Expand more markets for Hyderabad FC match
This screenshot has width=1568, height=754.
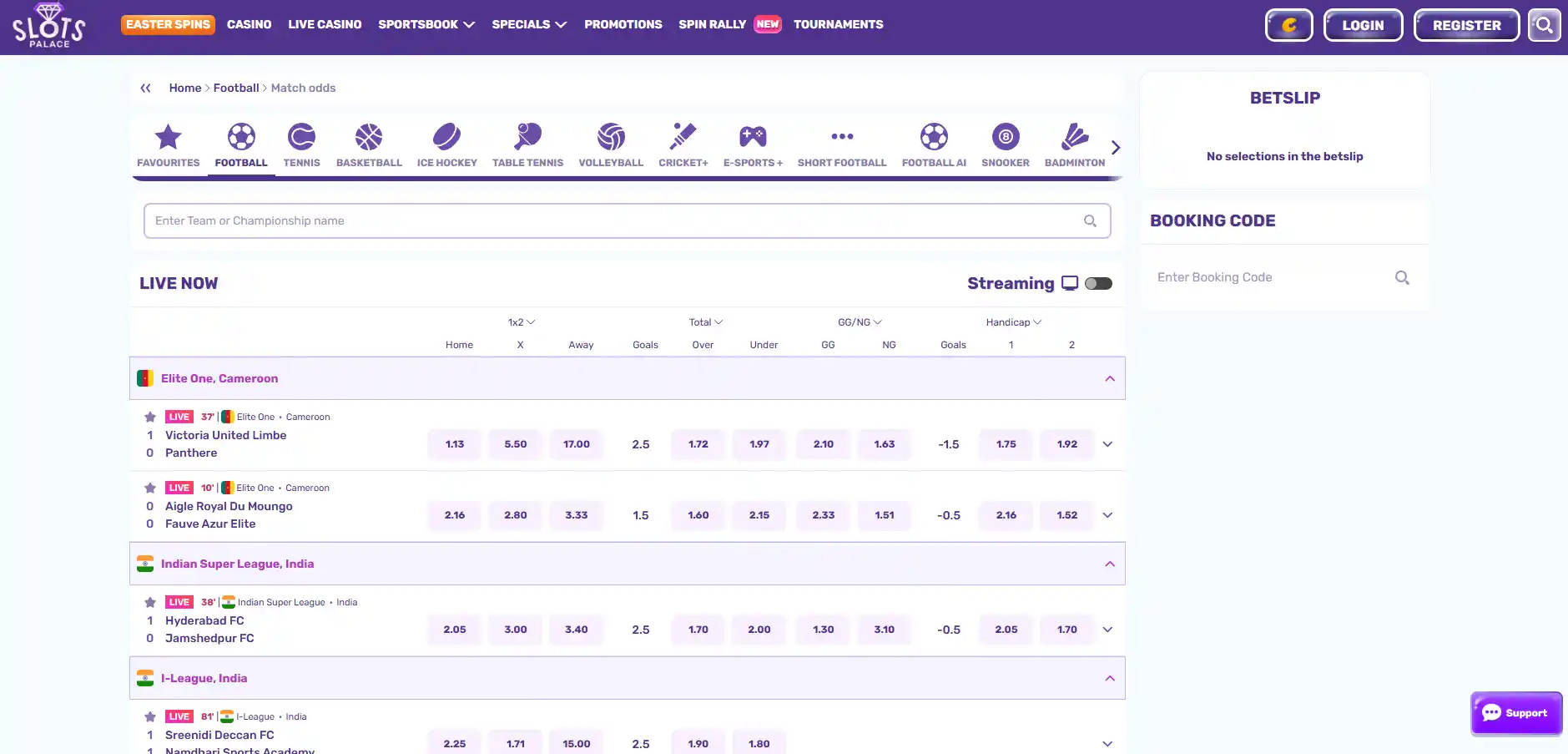(x=1107, y=630)
